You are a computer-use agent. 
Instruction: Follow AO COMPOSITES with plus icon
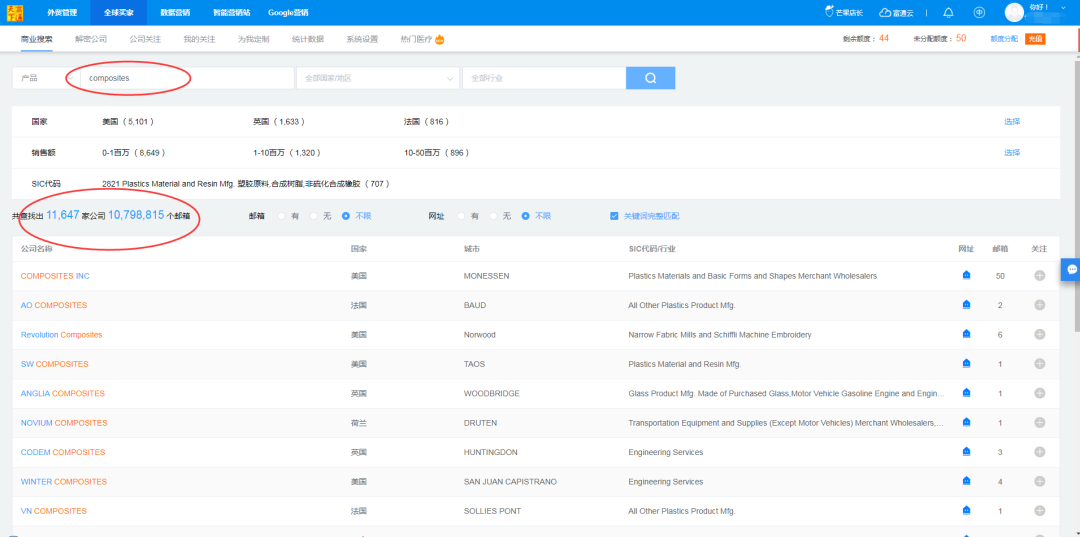click(x=1039, y=305)
